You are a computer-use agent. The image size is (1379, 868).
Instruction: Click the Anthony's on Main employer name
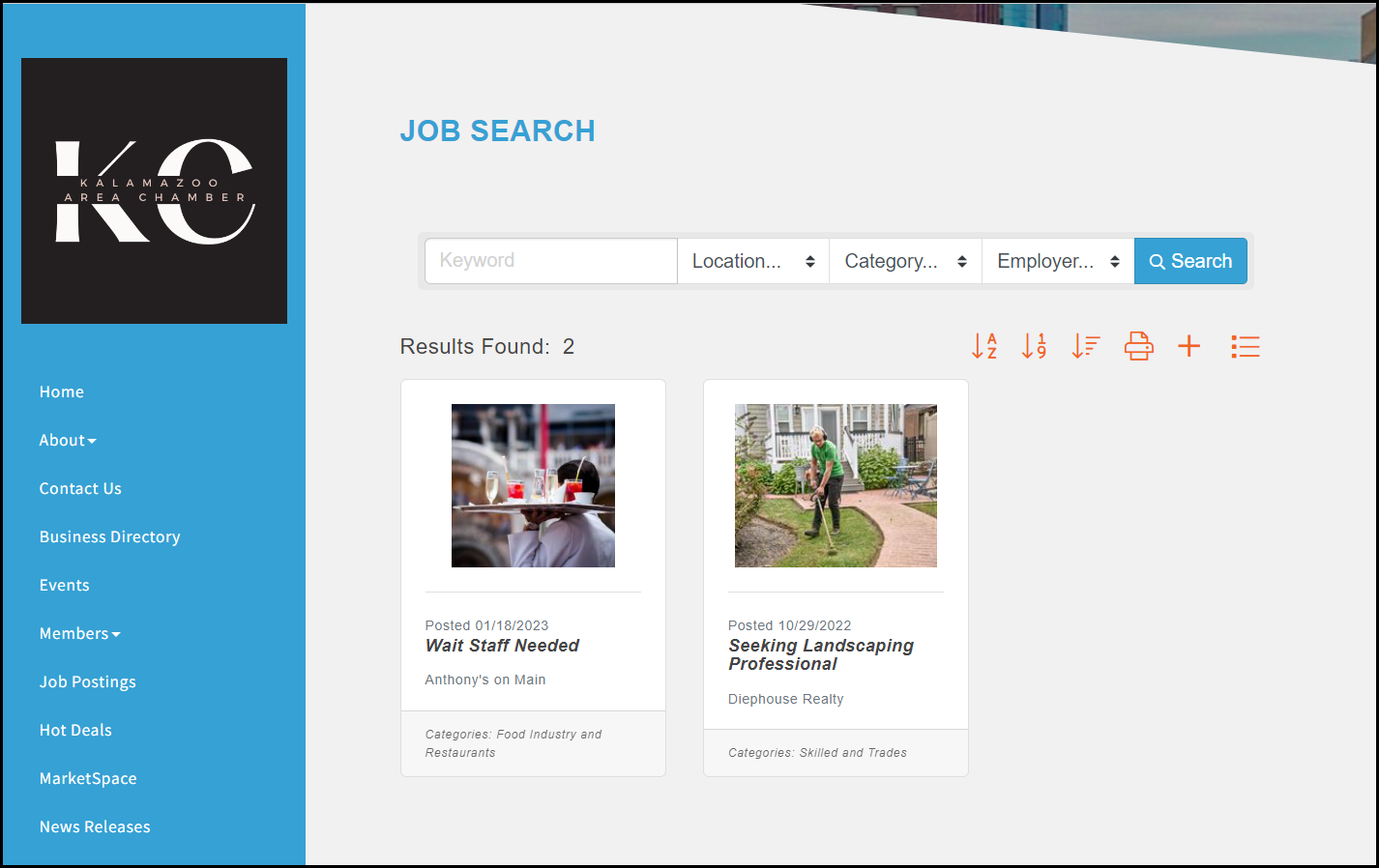tap(485, 680)
